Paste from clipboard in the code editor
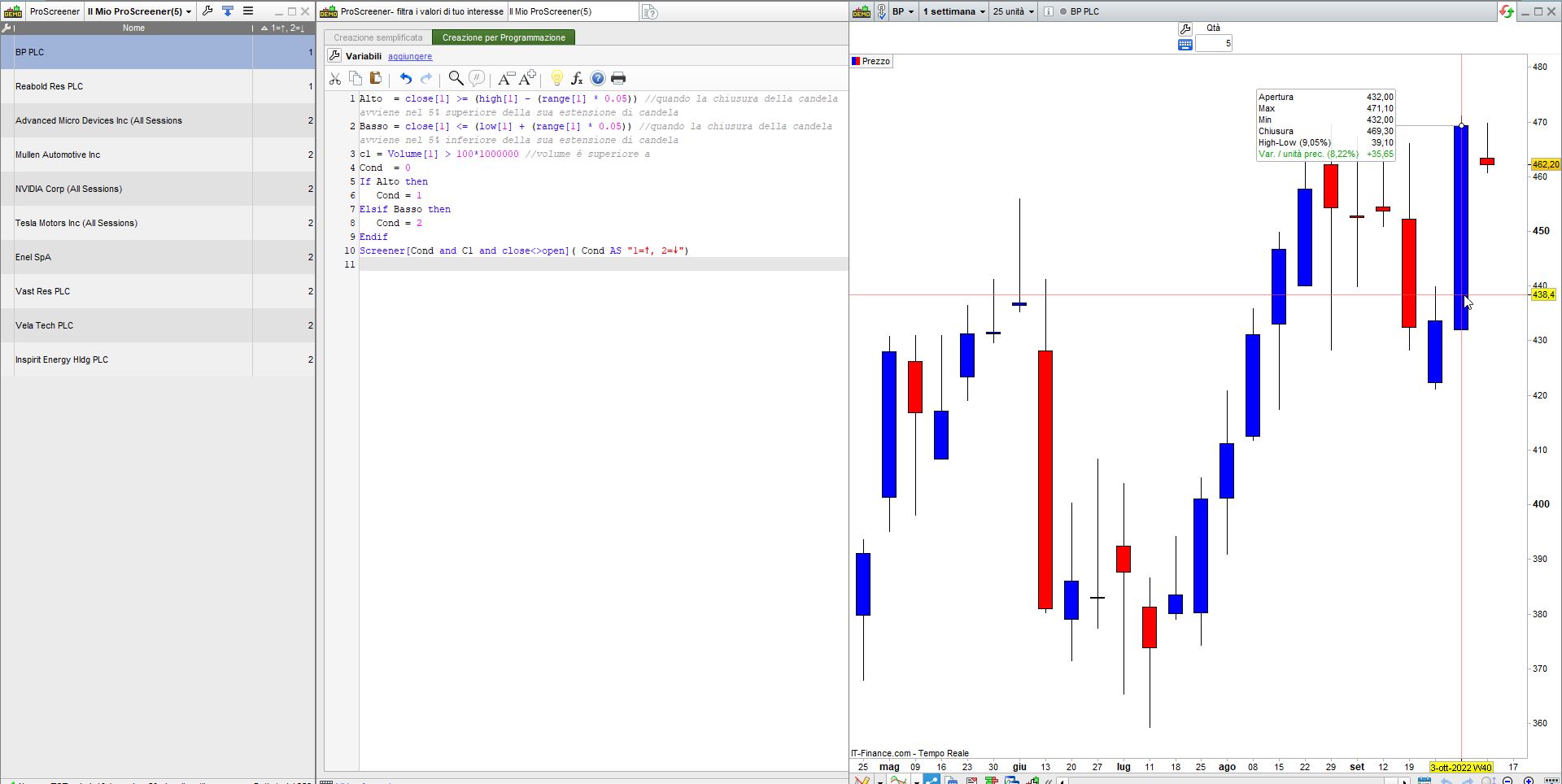 coord(376,79)
